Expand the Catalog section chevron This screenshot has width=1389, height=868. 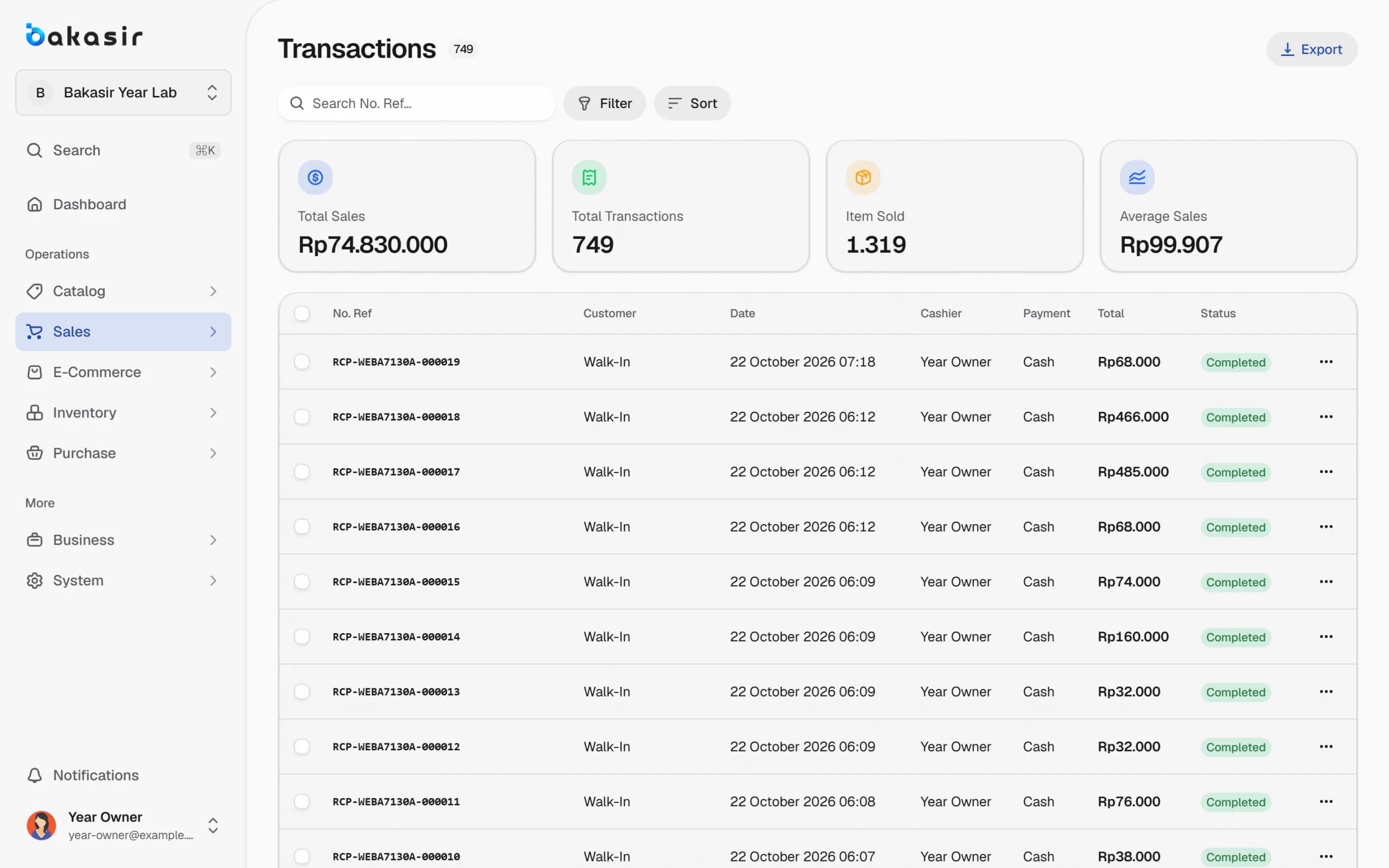(213, 291)
